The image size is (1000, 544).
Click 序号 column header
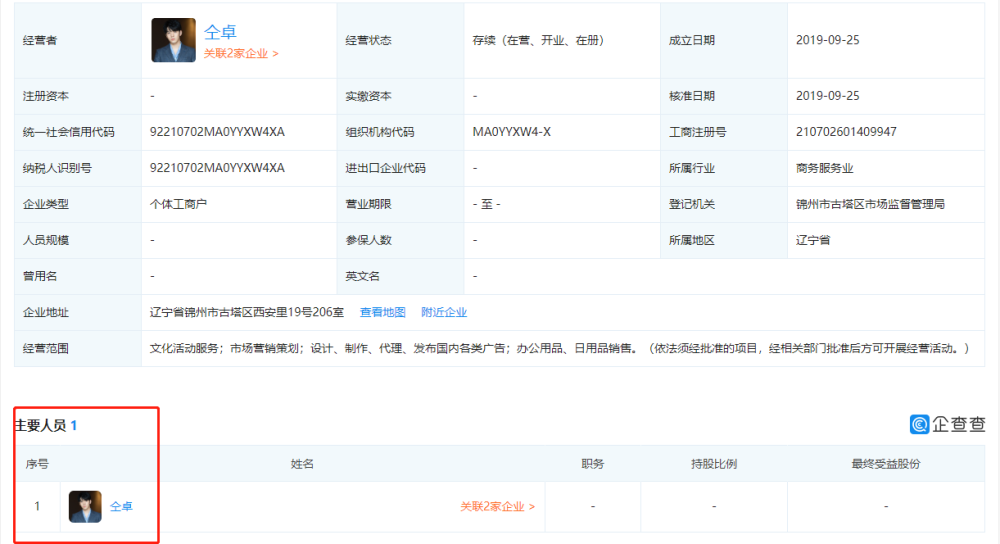click(37, 464)
